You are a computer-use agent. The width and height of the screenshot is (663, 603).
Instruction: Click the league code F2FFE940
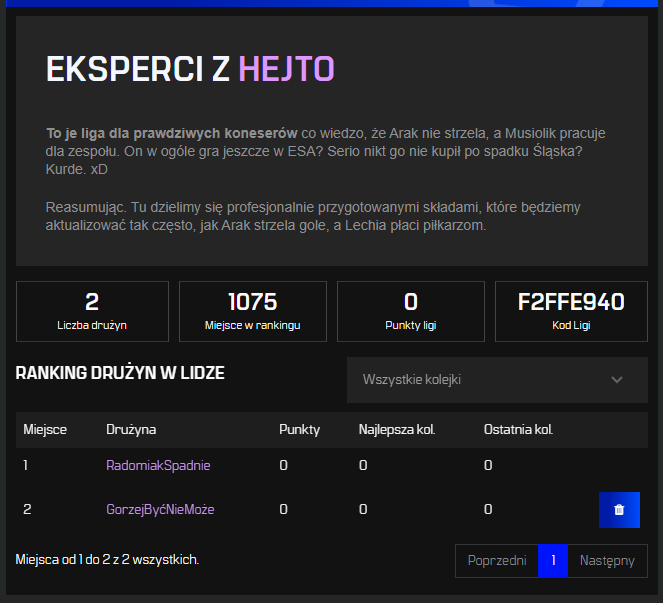point(571,302)
